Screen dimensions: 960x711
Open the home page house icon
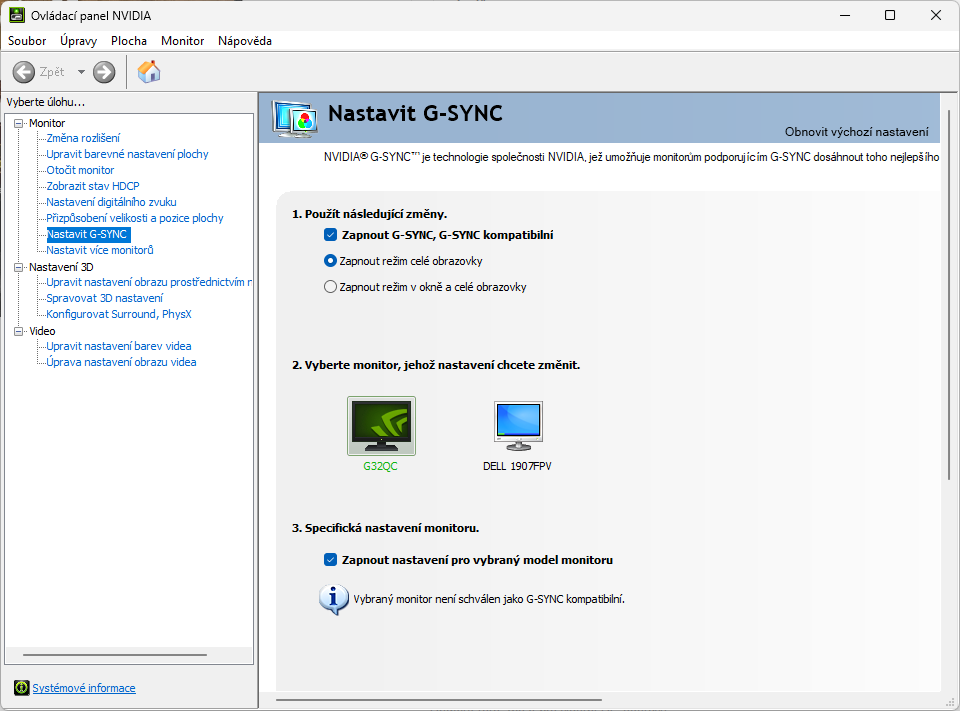(149, 72)
